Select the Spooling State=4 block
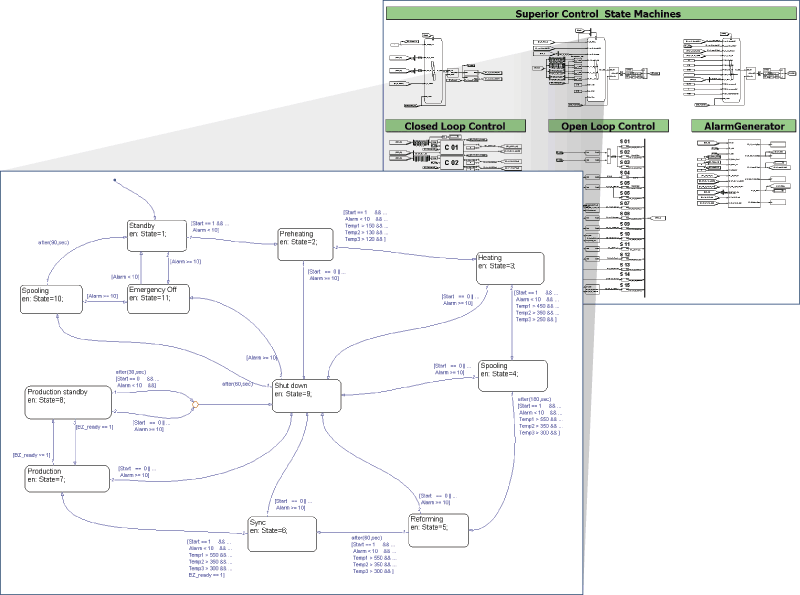This screenshot has width=800, height=595. click(x=513, y=376)
